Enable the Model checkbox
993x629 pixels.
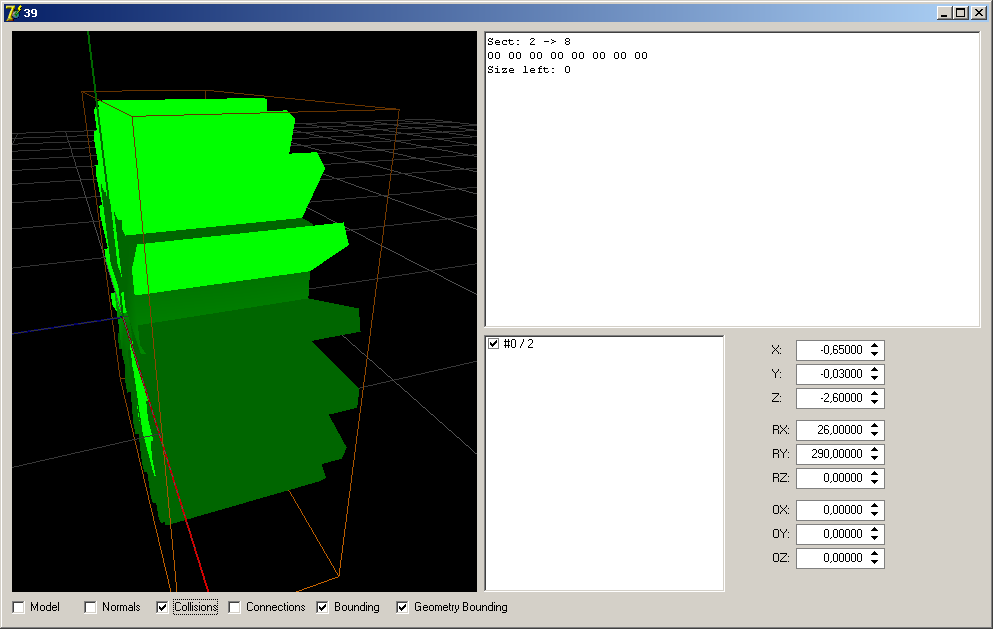pos(19,607)
